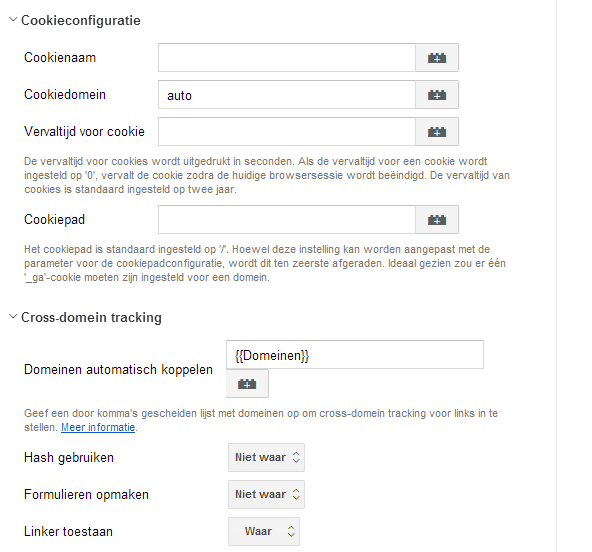592x552 pixels.
Task: Click the Cookieconfiguratie heading text
Action: point(81,20)
